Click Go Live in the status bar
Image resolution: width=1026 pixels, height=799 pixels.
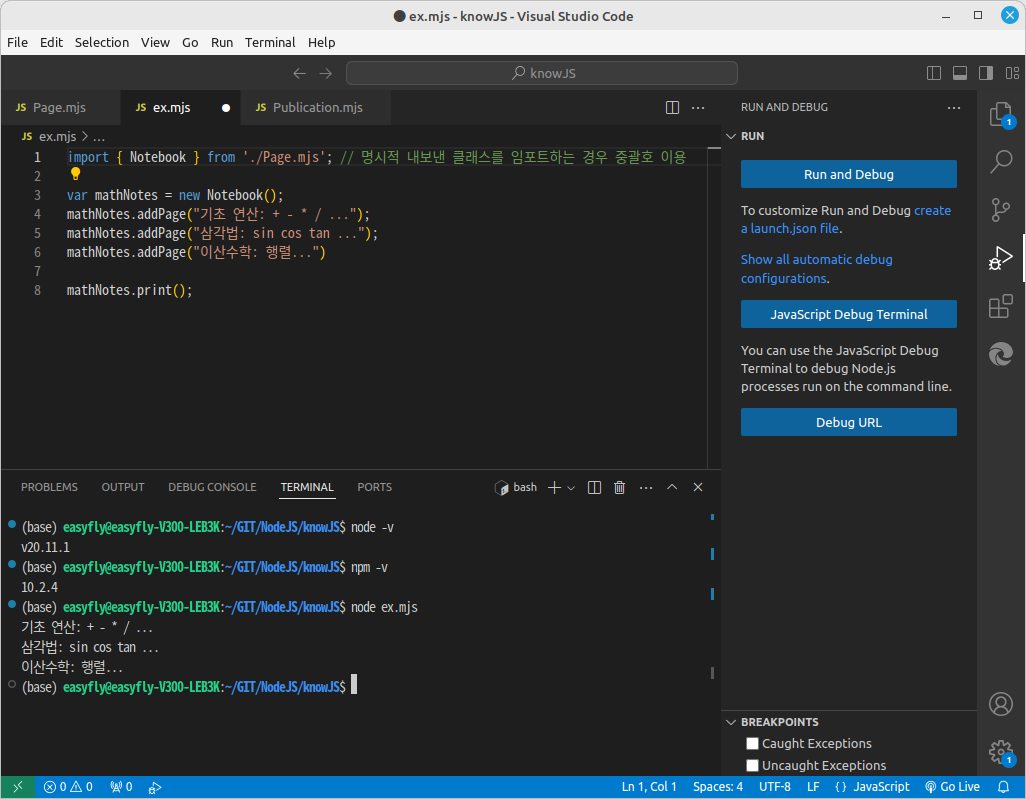(x=952, y=787)
